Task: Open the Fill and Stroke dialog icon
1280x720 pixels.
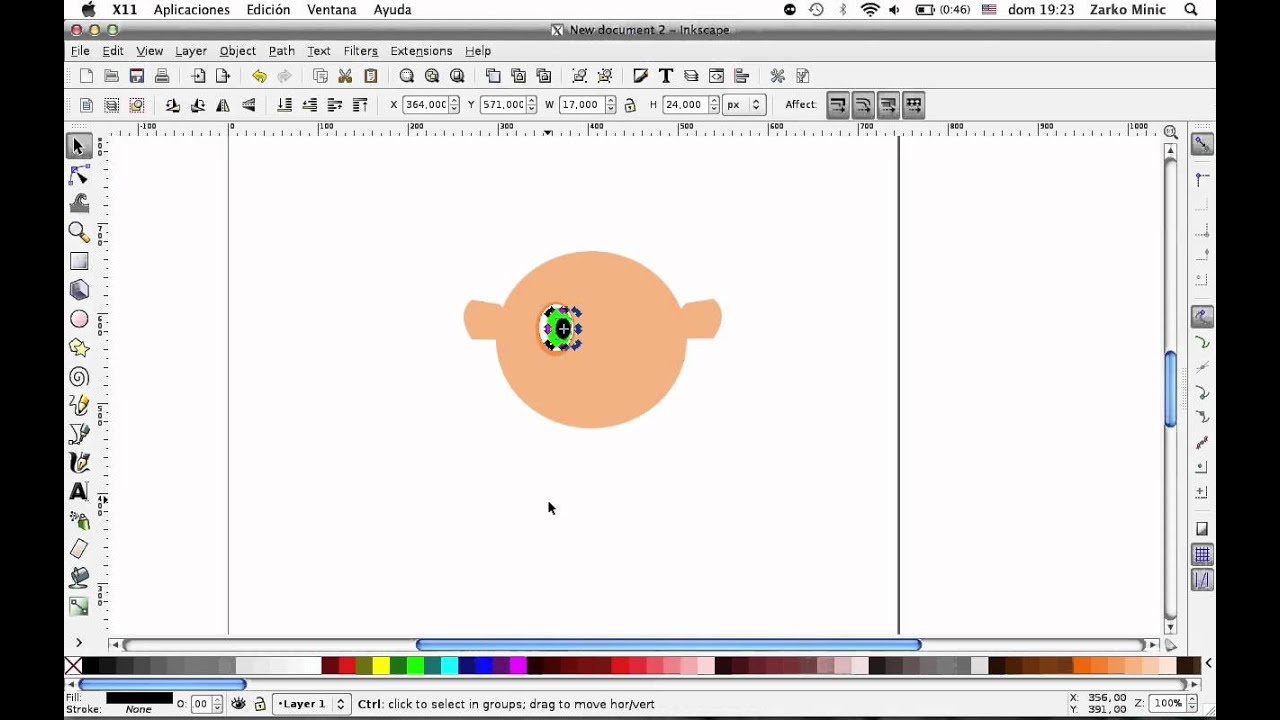Action: (x=640, y=76)
